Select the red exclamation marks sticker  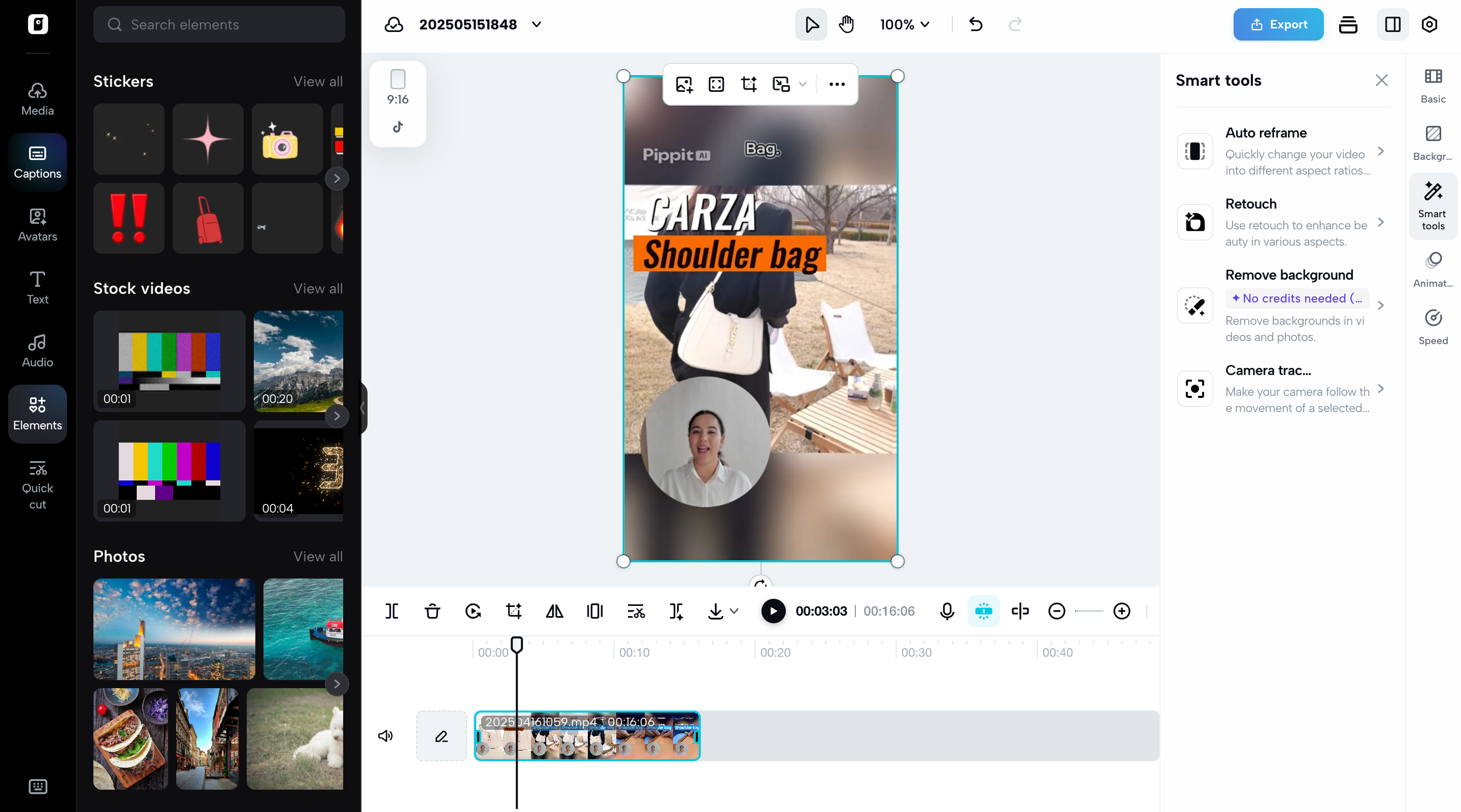tap(129, 218)
